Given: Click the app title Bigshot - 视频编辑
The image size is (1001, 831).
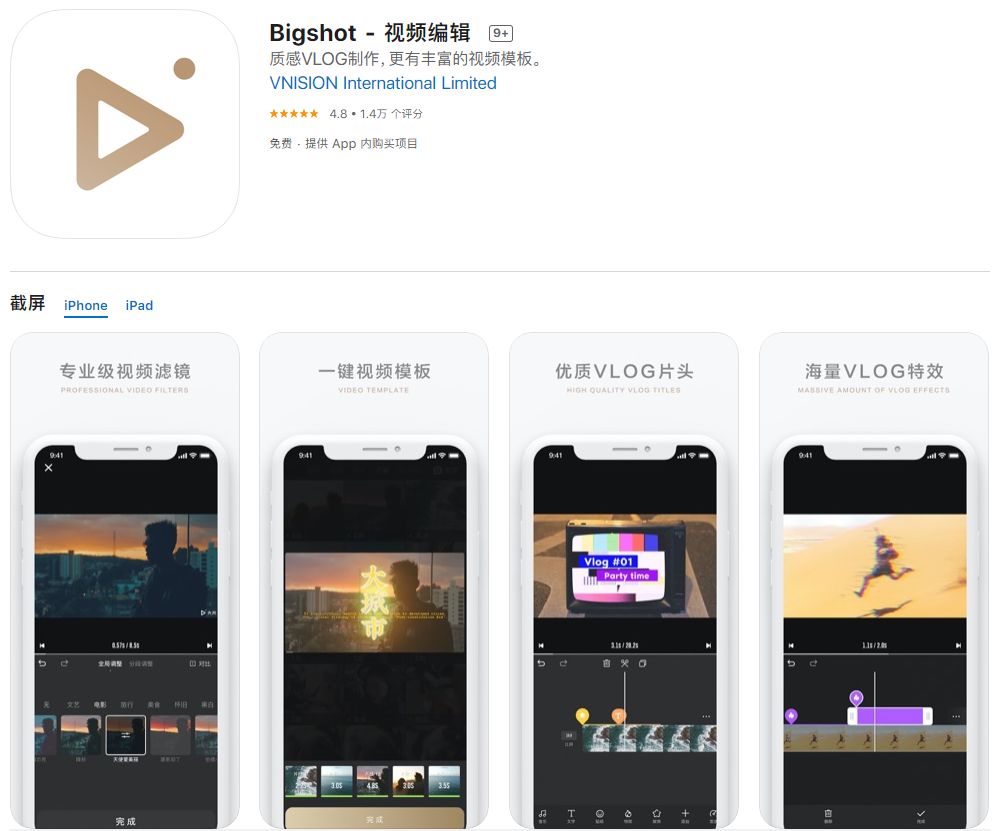Looking at the screenshot, I should (370, 33).
